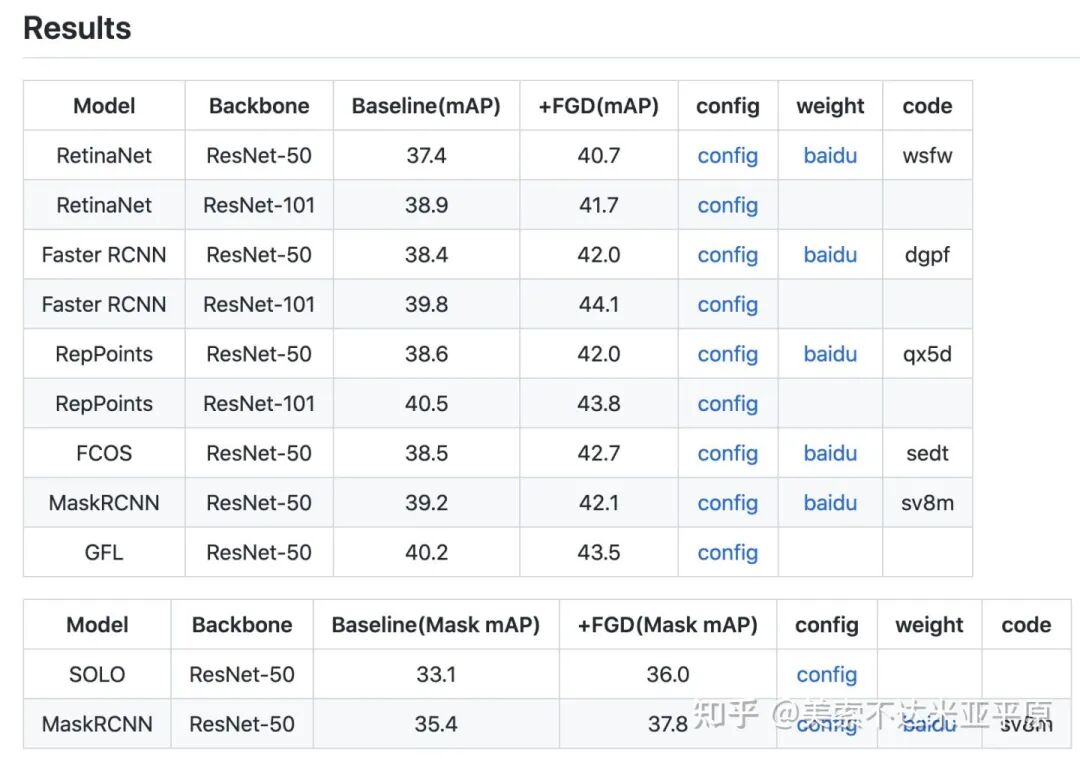The image size is (1080, 759).
Task: Open baidu weight link for RetinaNet ResNet-50
Action: point(830,156)
